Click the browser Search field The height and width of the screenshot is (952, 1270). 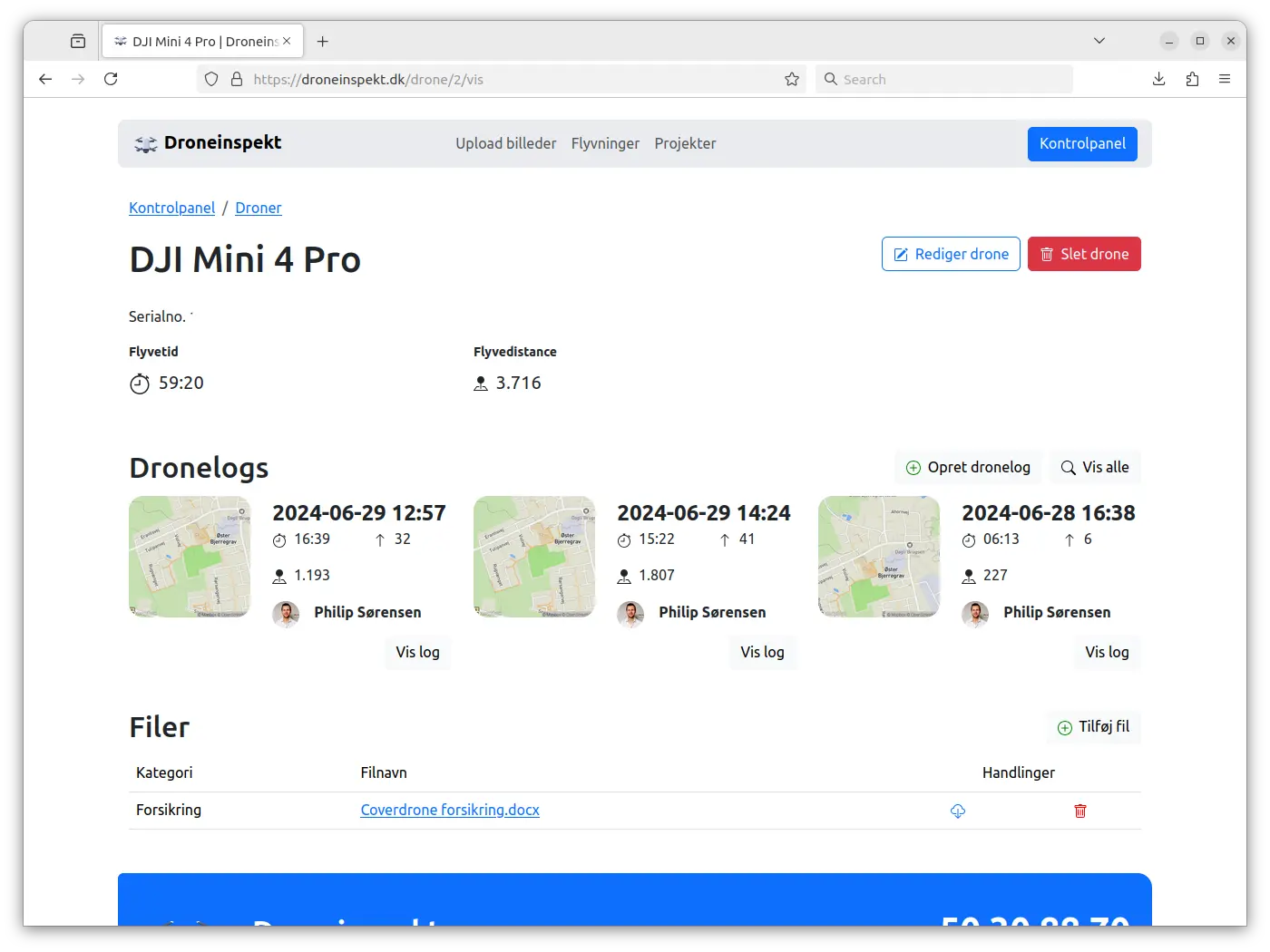tap(943, 79)
